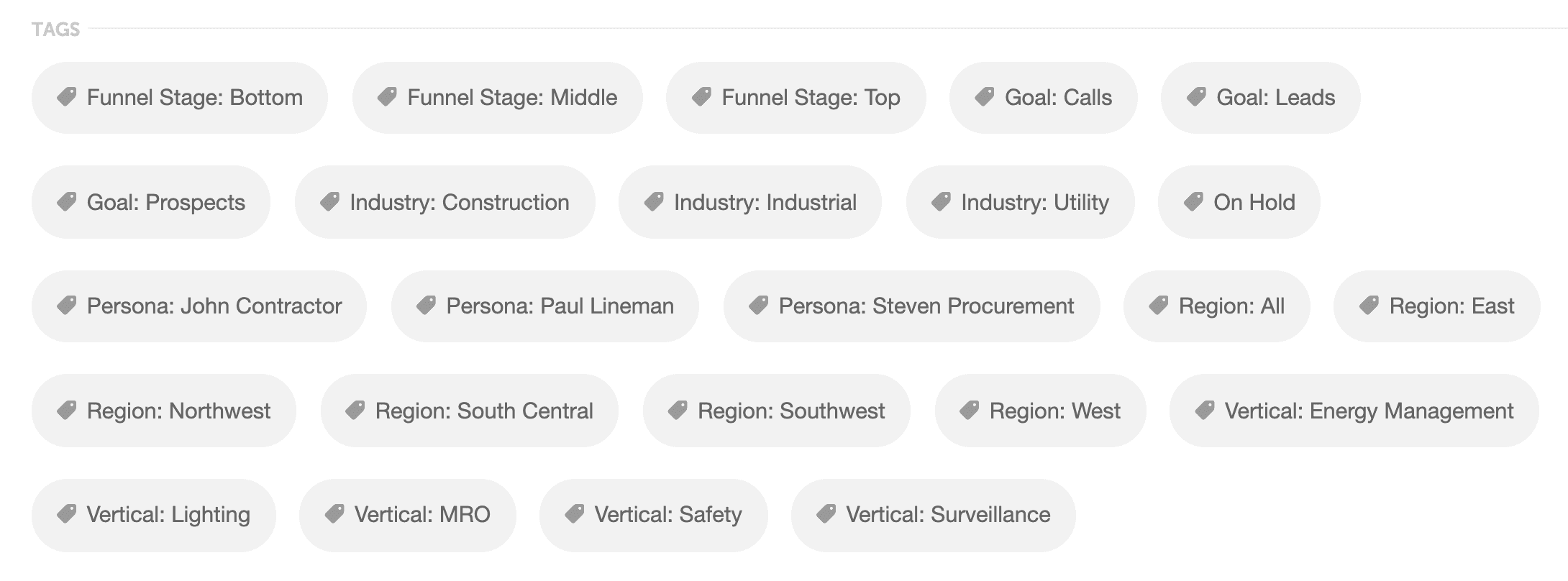1568x581 pixels.
Task: Click tag icon on Persona: Paul Lineman
Action: 427,306
